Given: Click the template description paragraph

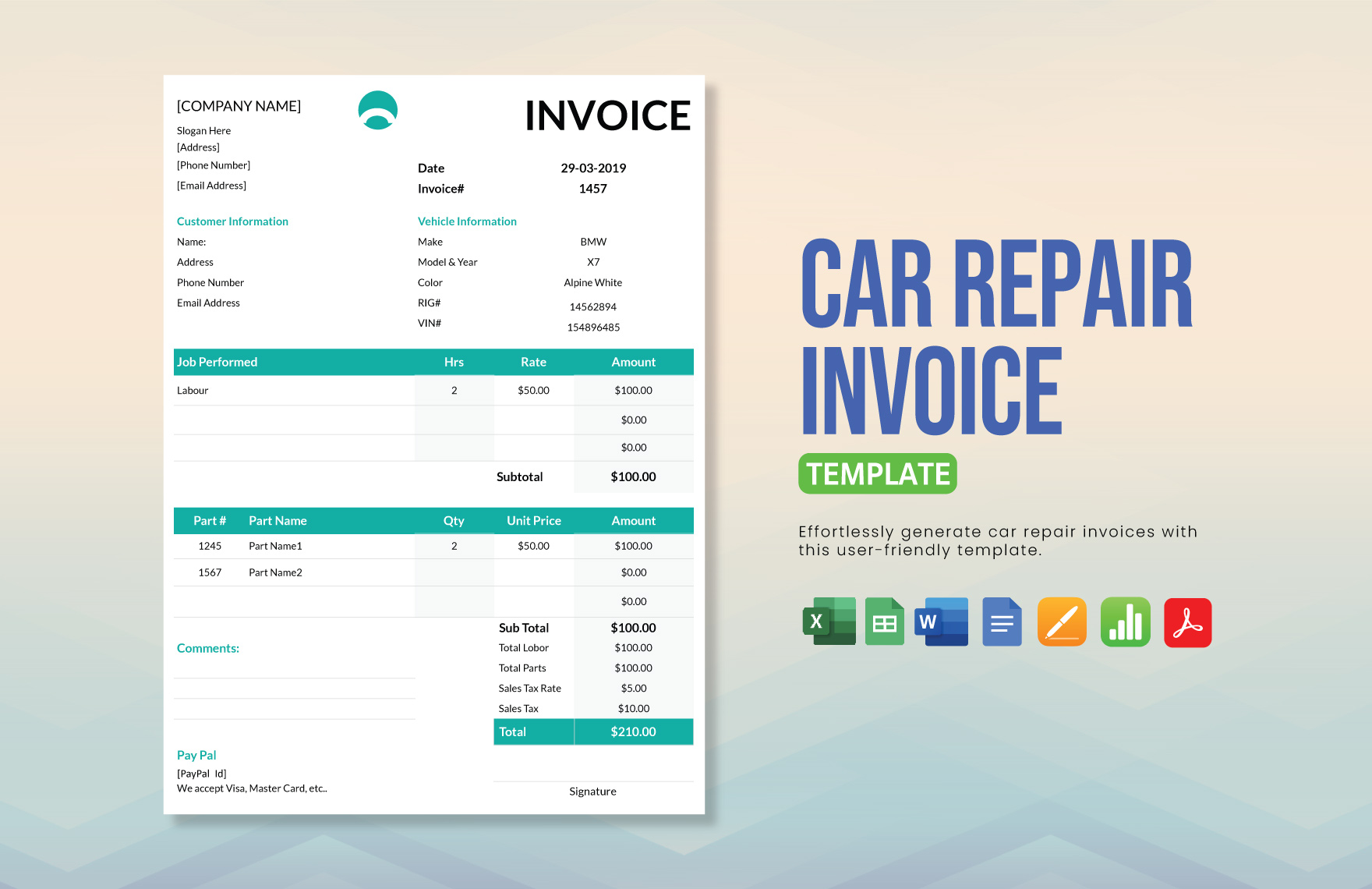Looking at the screenshot, I should click(998, 540).
